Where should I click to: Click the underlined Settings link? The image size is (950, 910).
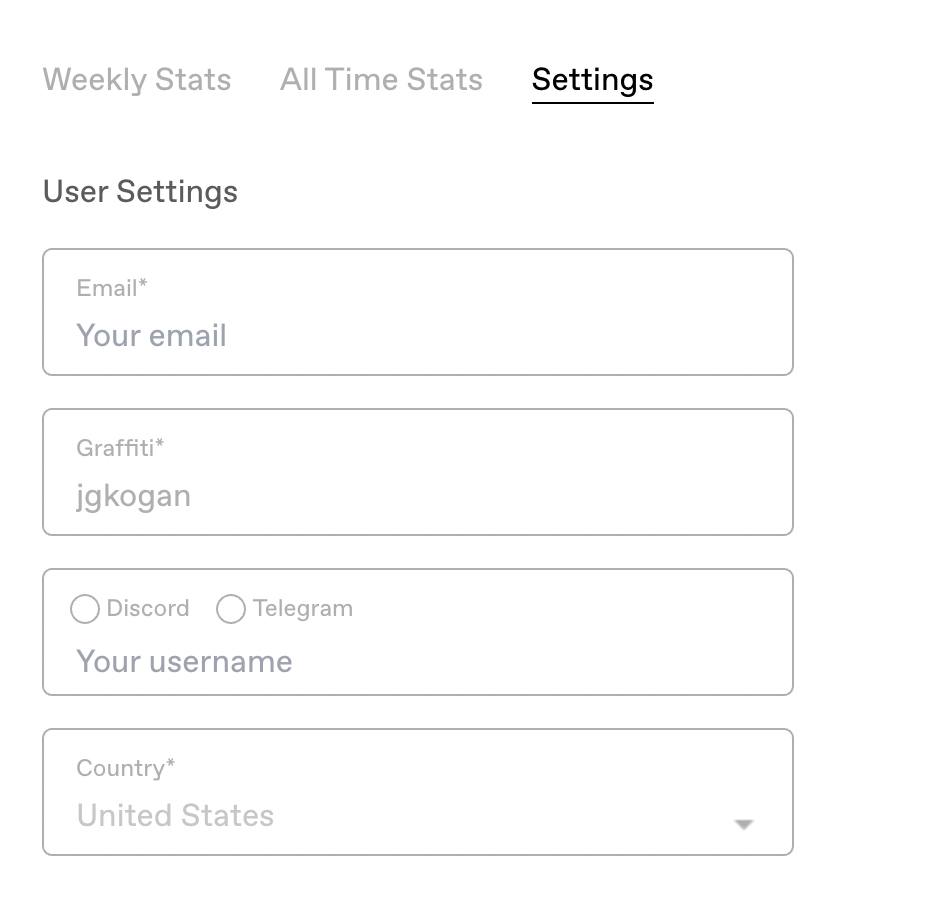point(592,80)
